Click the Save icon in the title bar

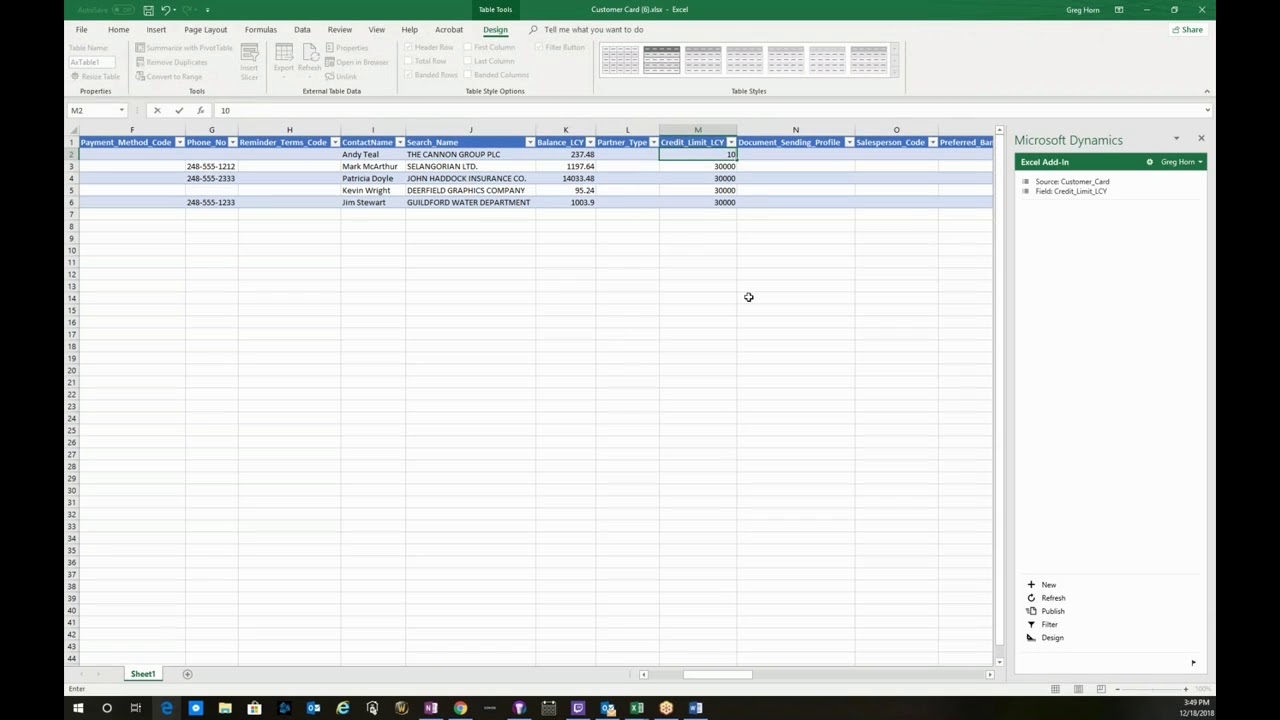pyautogui.click(x=148, y=10)
